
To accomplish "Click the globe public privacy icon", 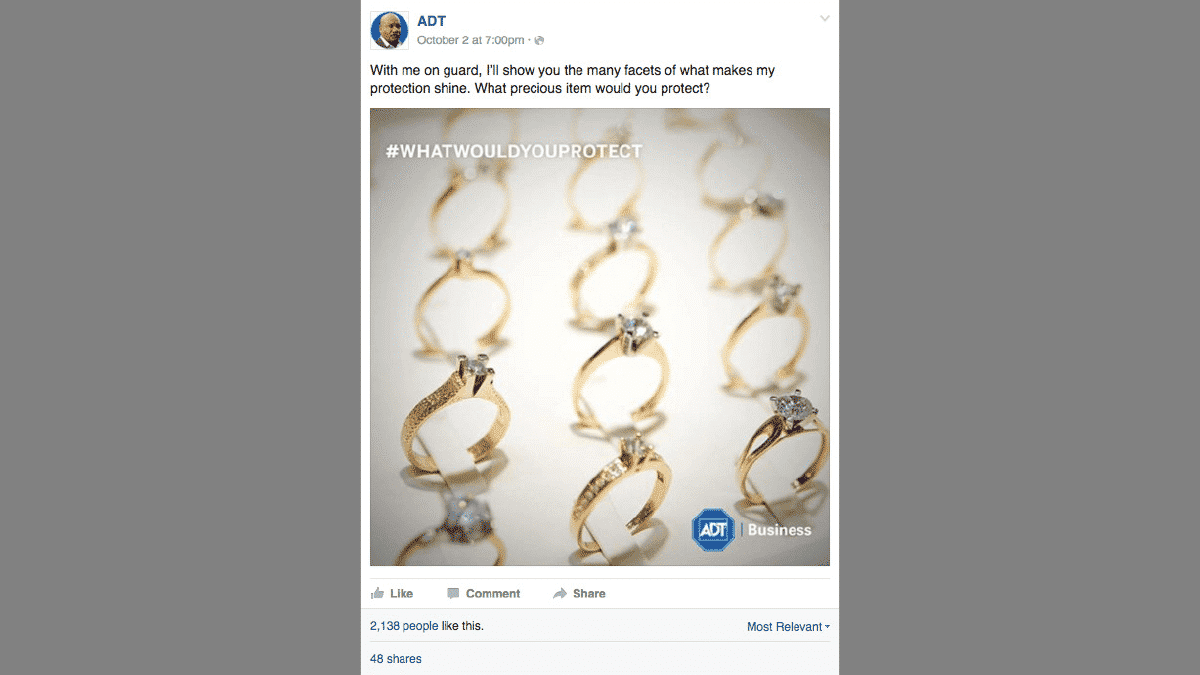I will pyautogui.click(x=539, y=40).
